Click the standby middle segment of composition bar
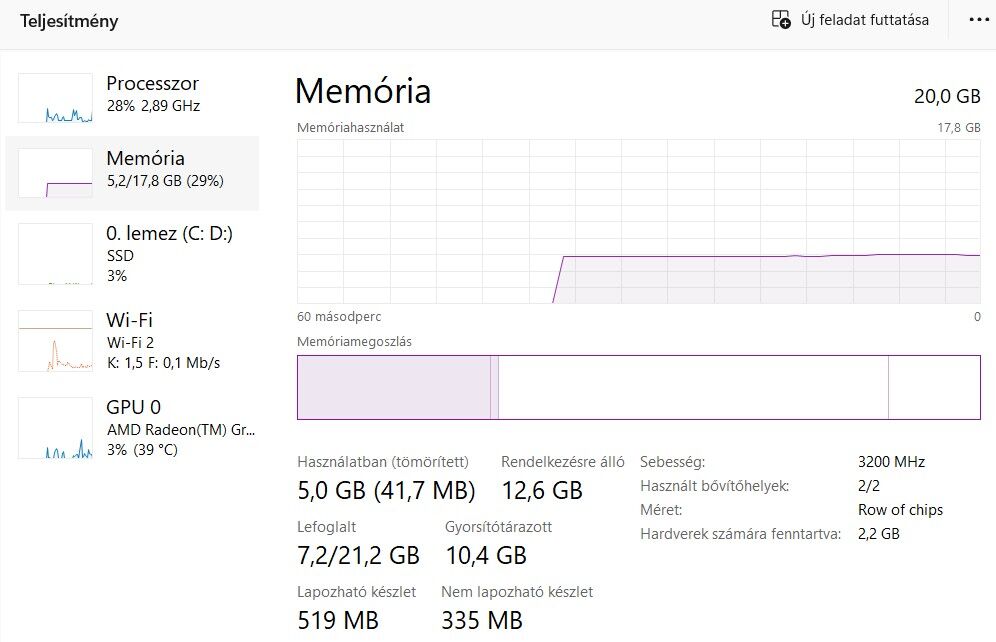This screenshot has height=642, width=996. (x=692, y=387)
